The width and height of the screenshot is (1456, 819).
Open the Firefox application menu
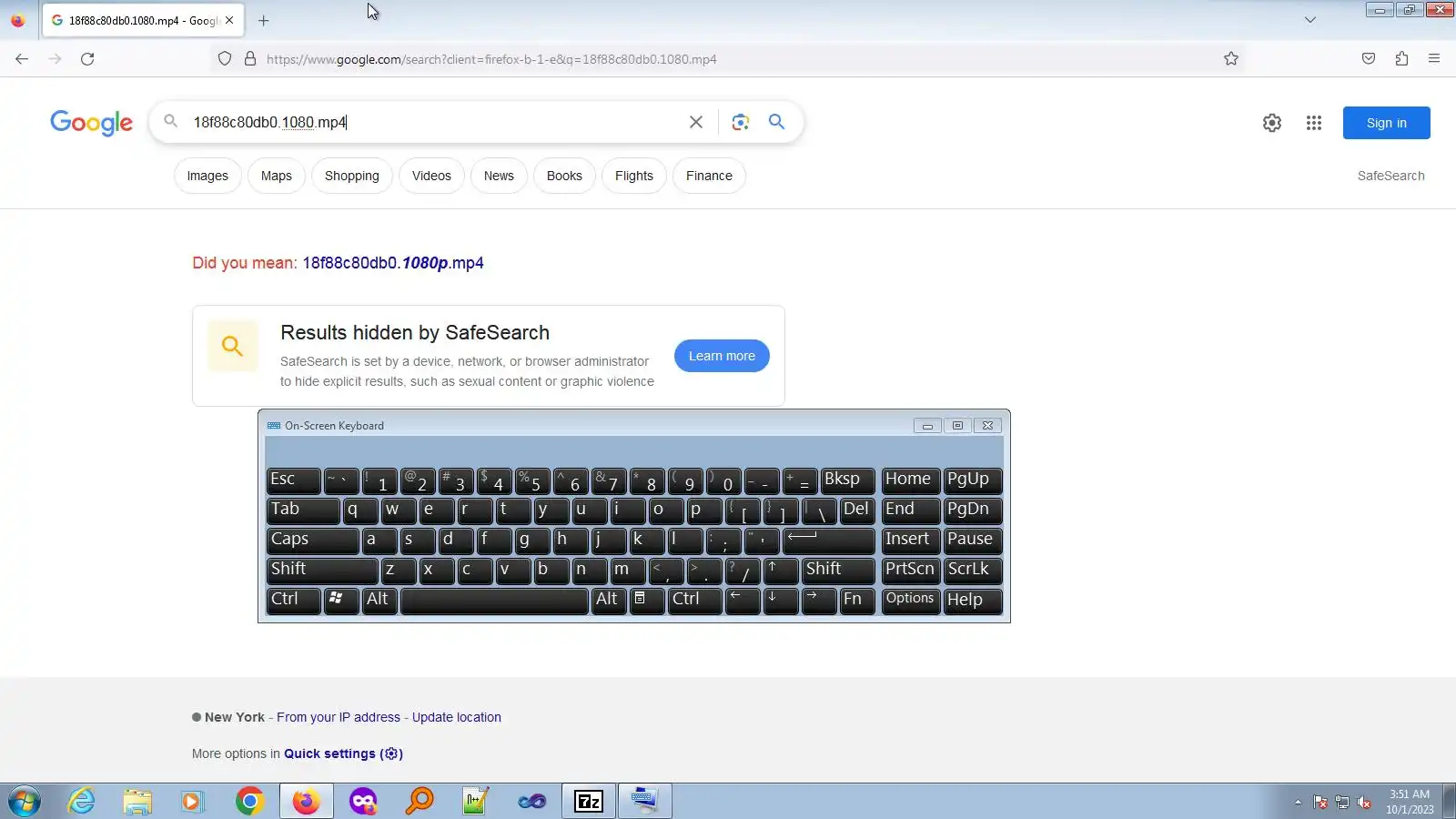click(1434, 59)
